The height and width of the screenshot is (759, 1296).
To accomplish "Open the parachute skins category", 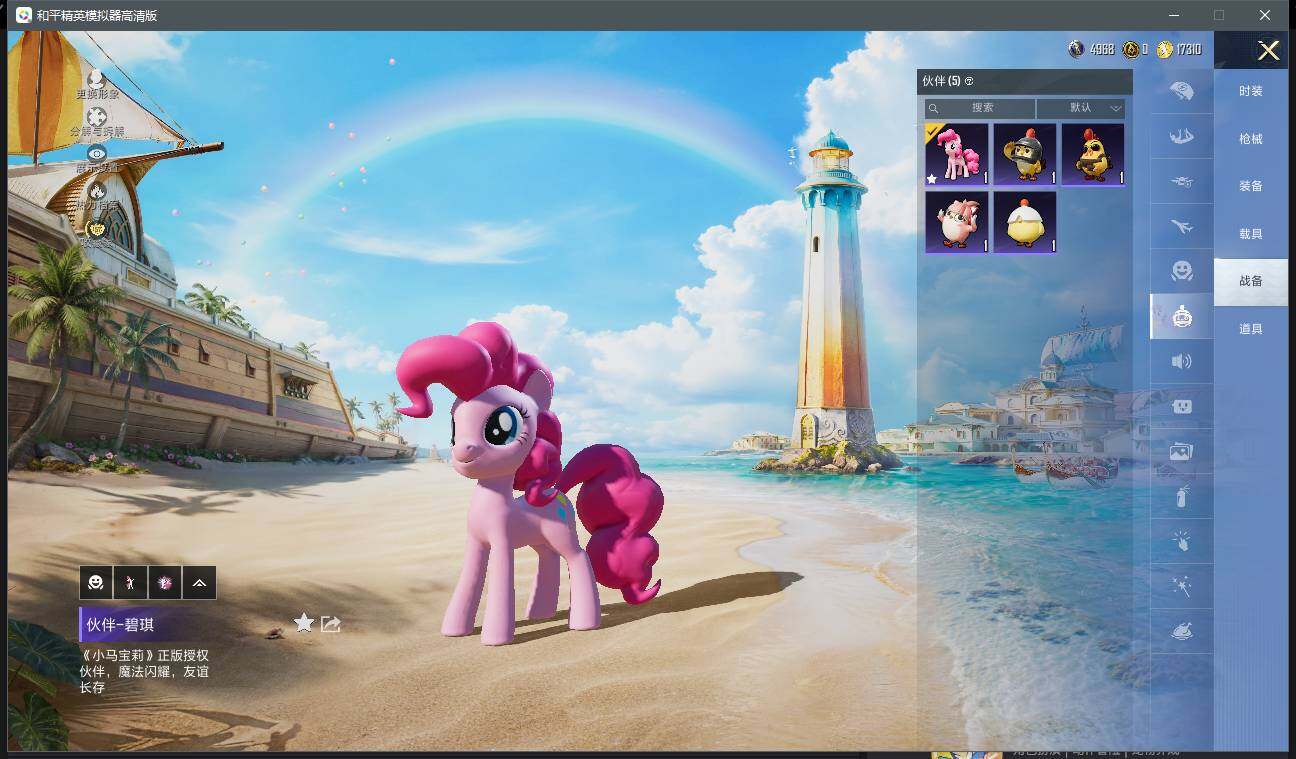I will coord(1181,91).
